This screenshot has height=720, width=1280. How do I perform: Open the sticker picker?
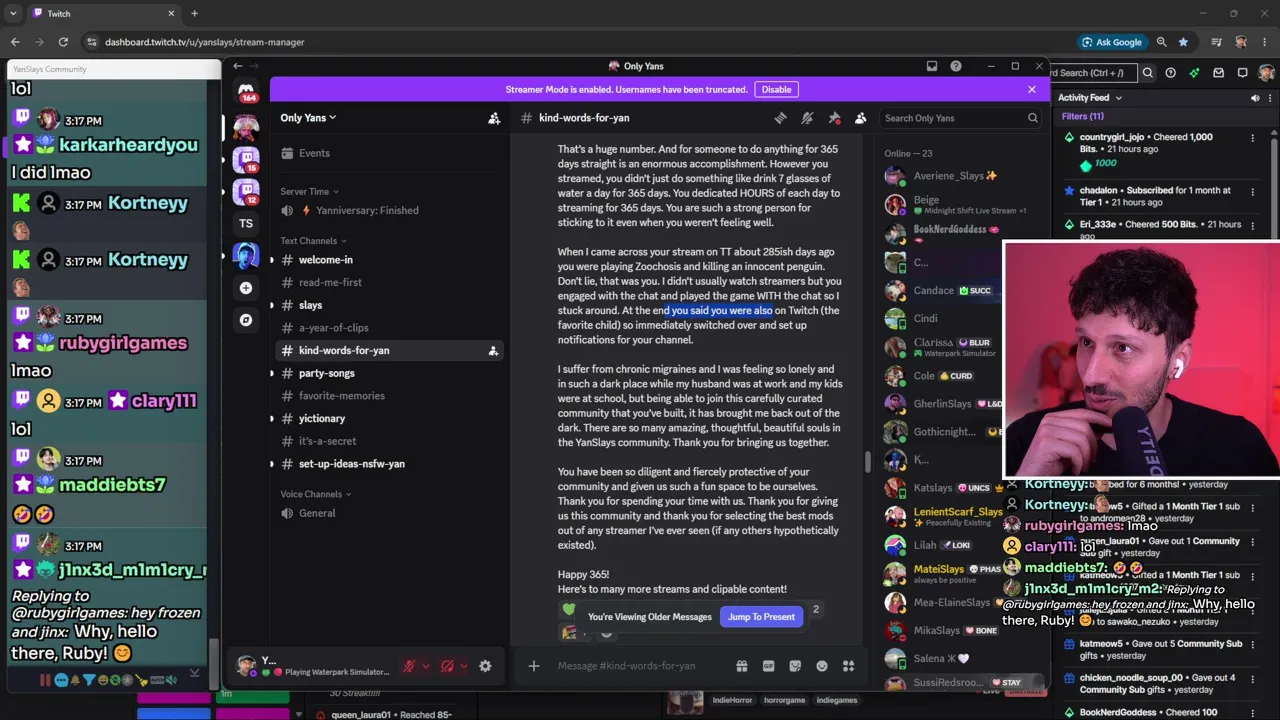795,666
